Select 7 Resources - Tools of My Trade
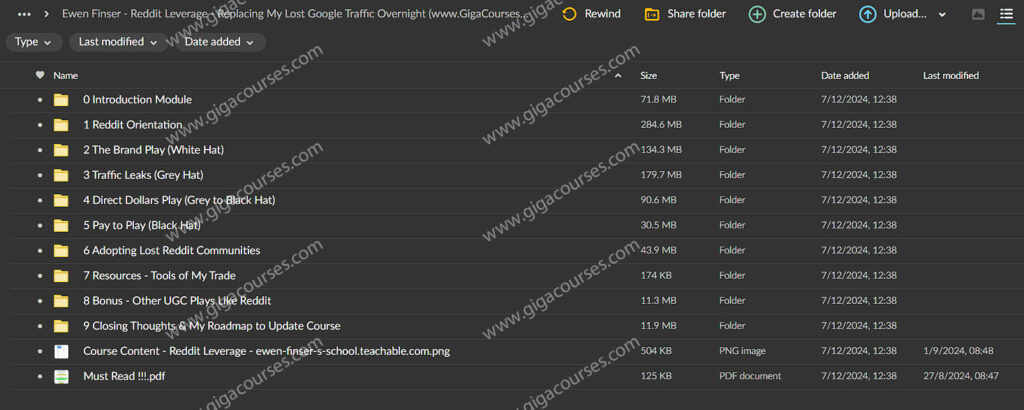The image size is (1024, 410). click(x=159, y=276)
